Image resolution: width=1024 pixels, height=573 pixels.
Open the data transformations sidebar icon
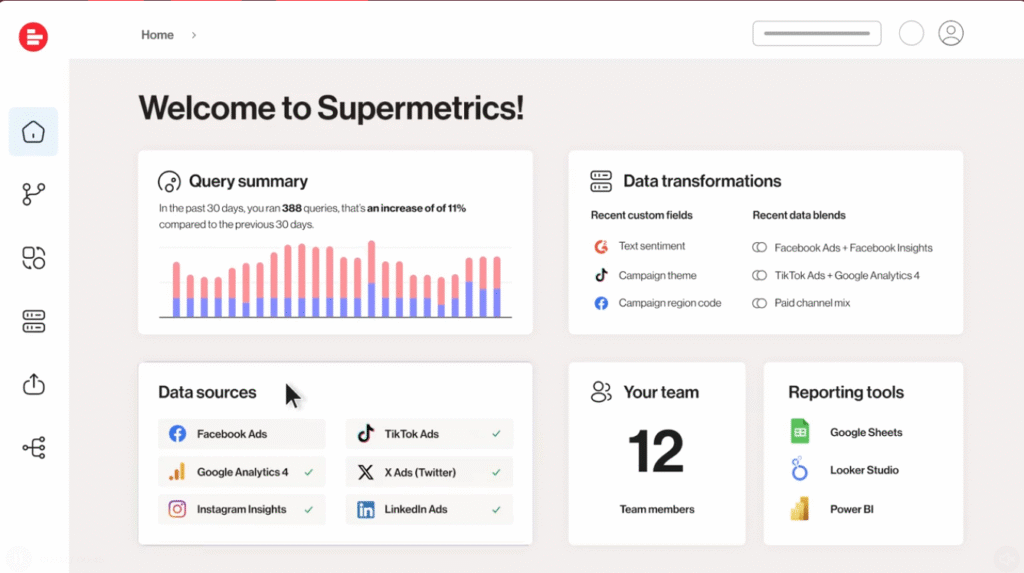click(x=33, y=321)
